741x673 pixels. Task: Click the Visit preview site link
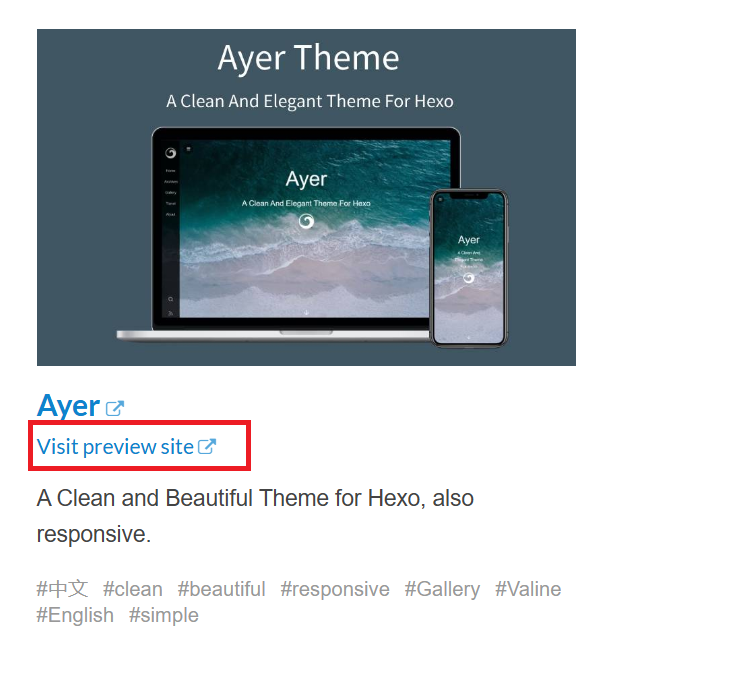[115, 447]
